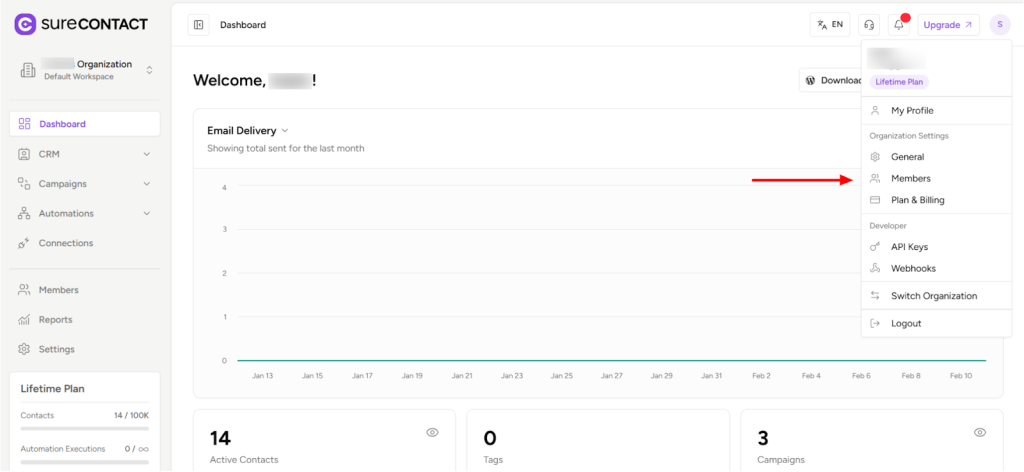Open Connections in the sidebar

(65, 243)
